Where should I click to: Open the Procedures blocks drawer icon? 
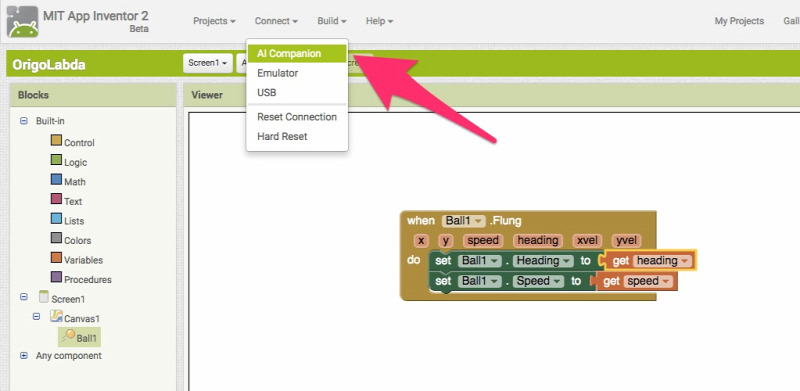tap(56, 277)
